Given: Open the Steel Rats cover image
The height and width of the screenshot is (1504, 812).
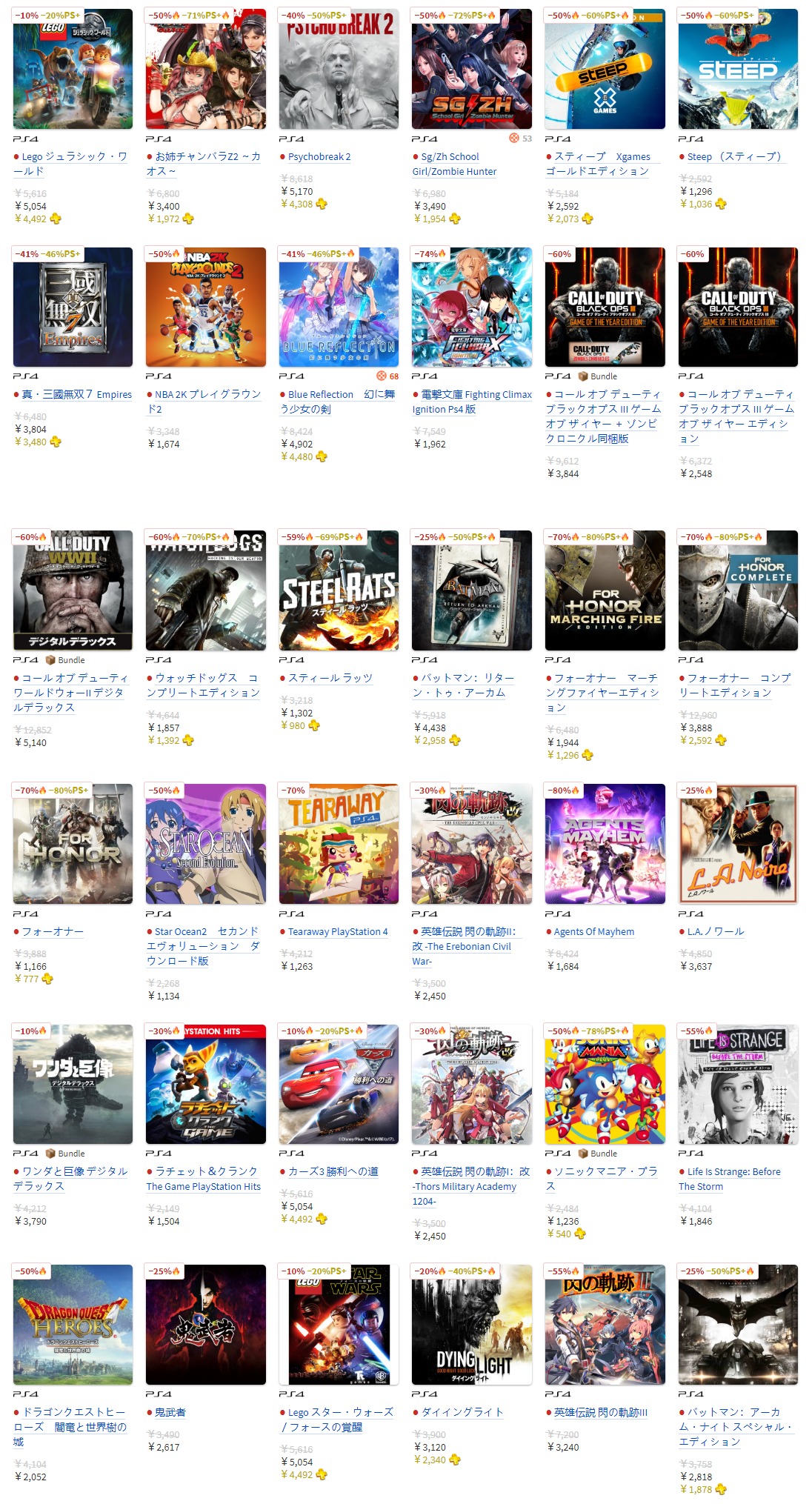Looking at the screenshot, I should pos(339,590).
